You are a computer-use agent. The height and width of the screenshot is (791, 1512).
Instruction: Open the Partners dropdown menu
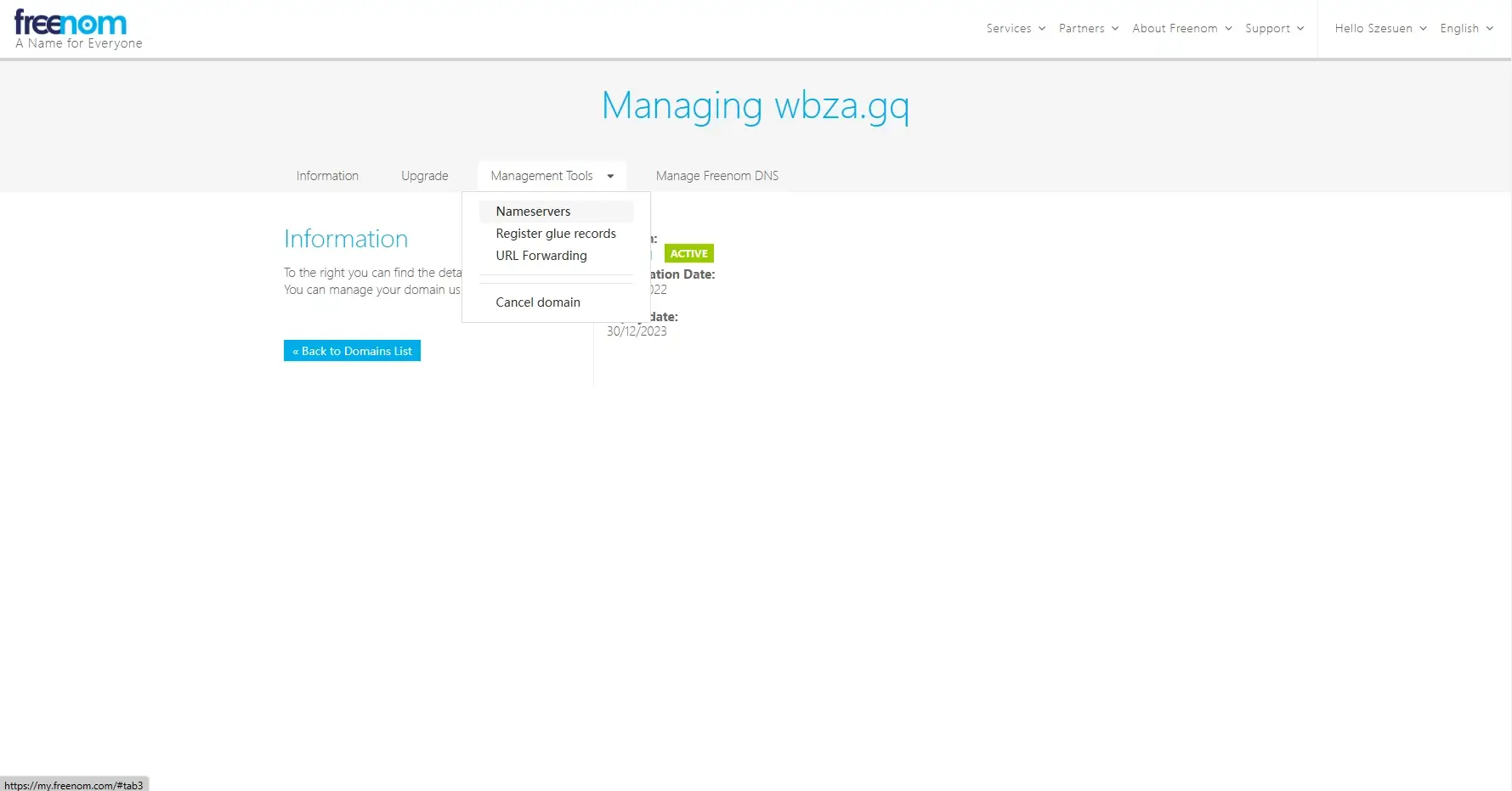click(1088, 28)
